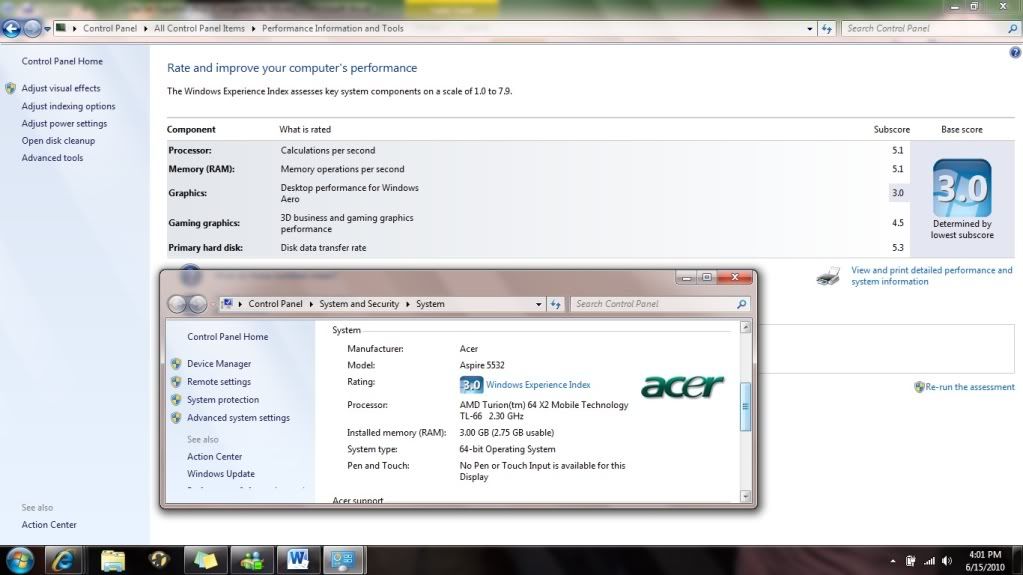This screenshot has height=575, width=1023.
Task: Click Search Control Panel field in Performance window
Action: click(x=924, y=29)
